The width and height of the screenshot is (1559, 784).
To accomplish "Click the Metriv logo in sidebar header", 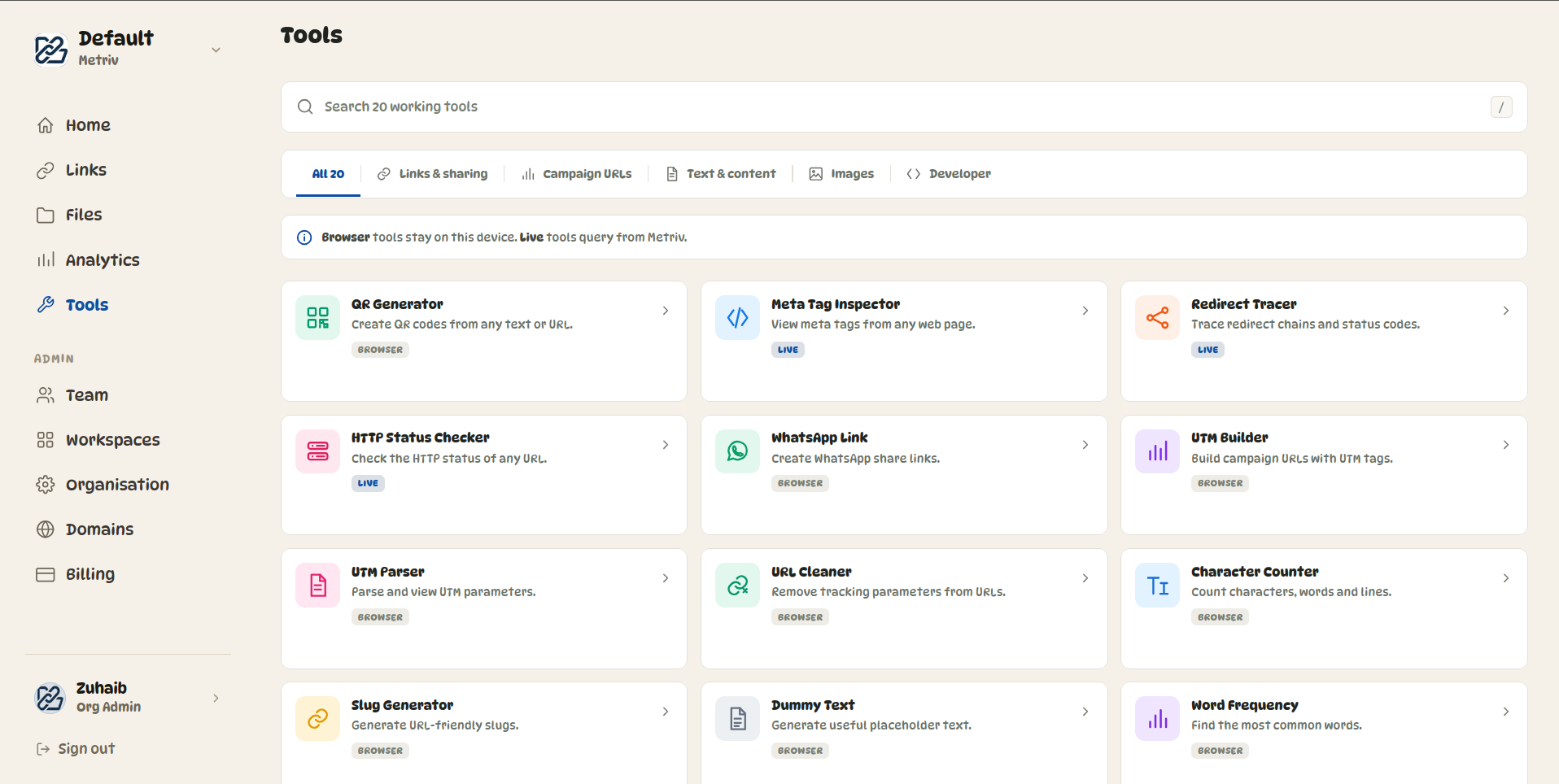I will [51, 49].
